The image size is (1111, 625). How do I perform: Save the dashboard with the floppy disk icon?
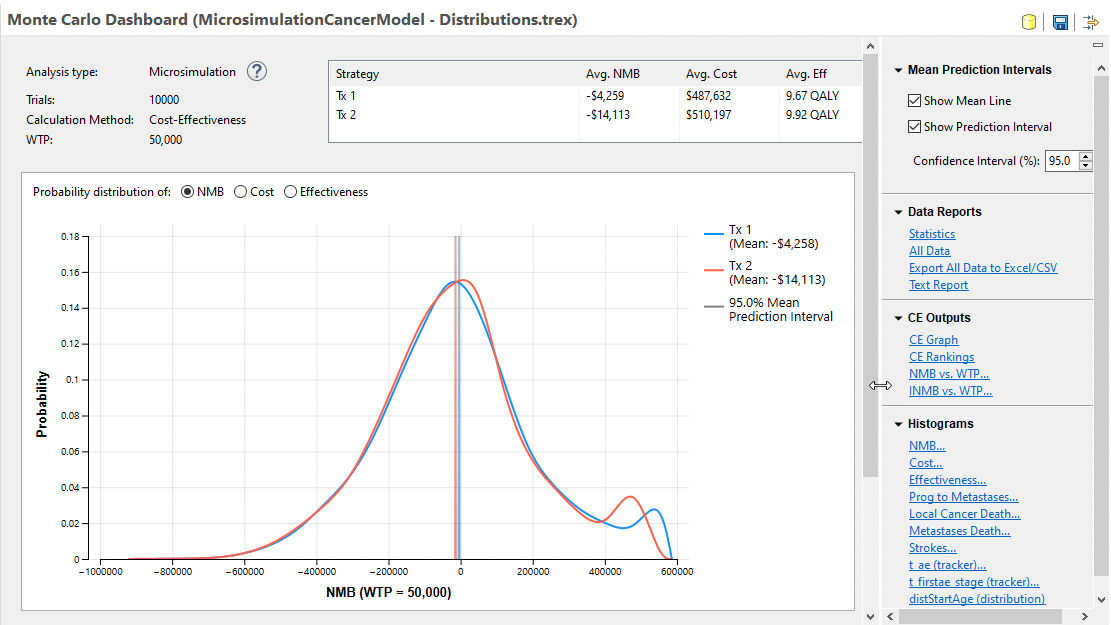pyautogui.click(x=1059, y=21)
